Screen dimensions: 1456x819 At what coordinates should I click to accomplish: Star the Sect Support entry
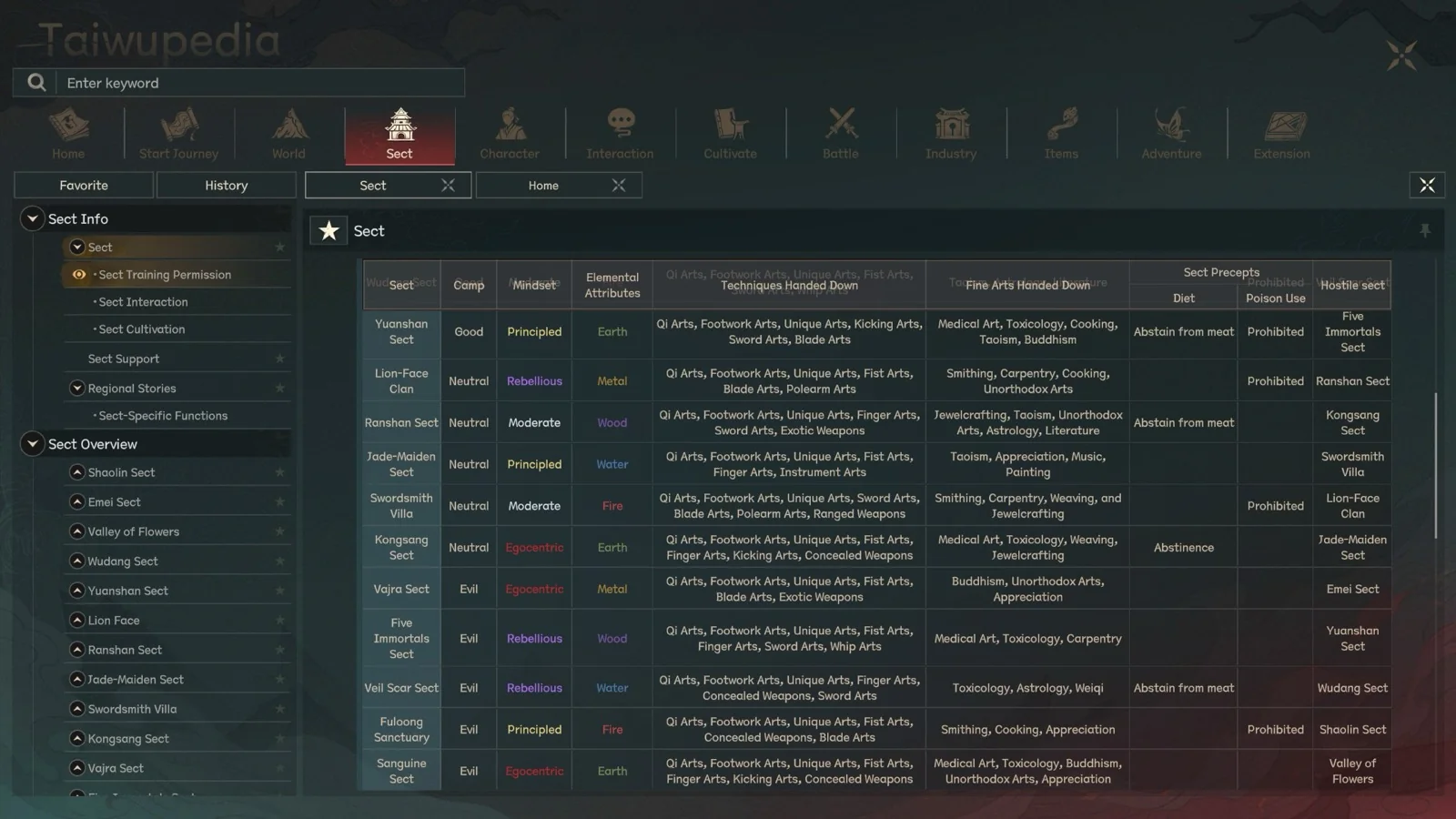click(x=280, y=359)
